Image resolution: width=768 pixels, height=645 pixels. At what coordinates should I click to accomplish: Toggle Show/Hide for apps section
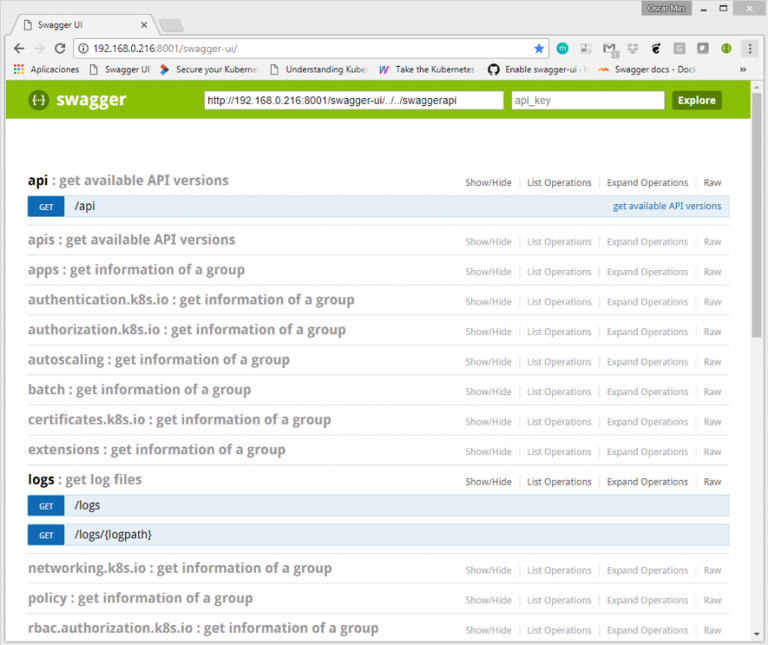coord(488,272)
